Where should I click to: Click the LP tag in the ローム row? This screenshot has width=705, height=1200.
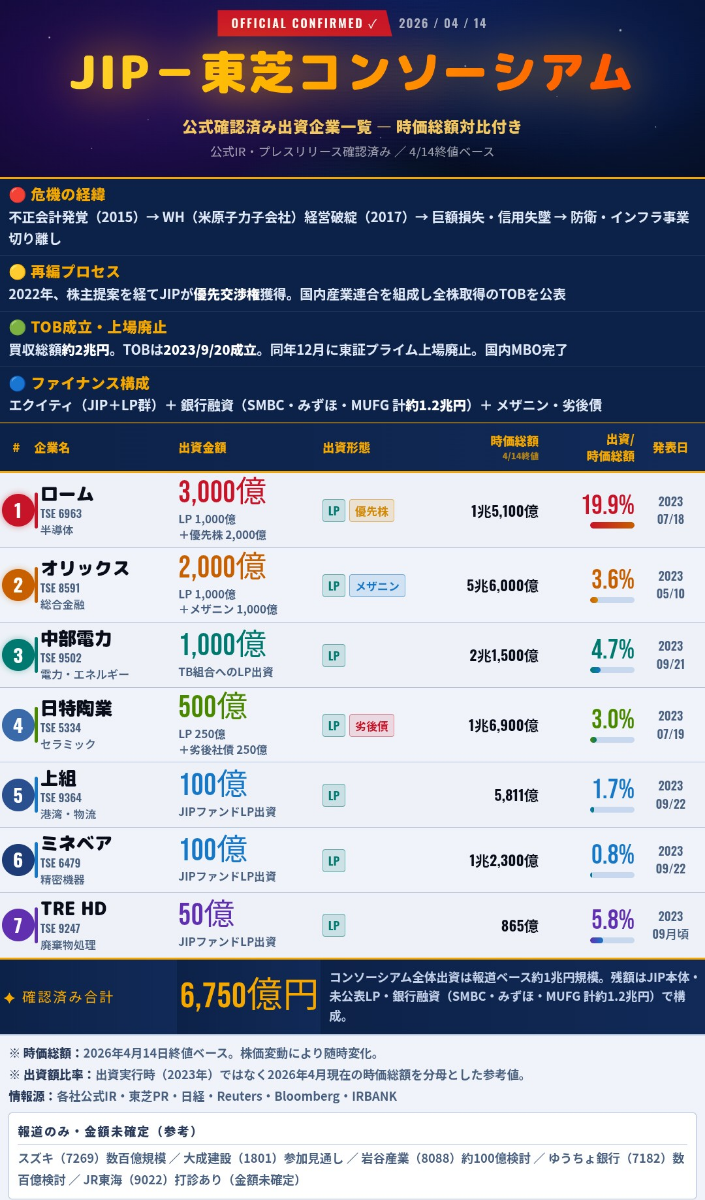(333, 511)
